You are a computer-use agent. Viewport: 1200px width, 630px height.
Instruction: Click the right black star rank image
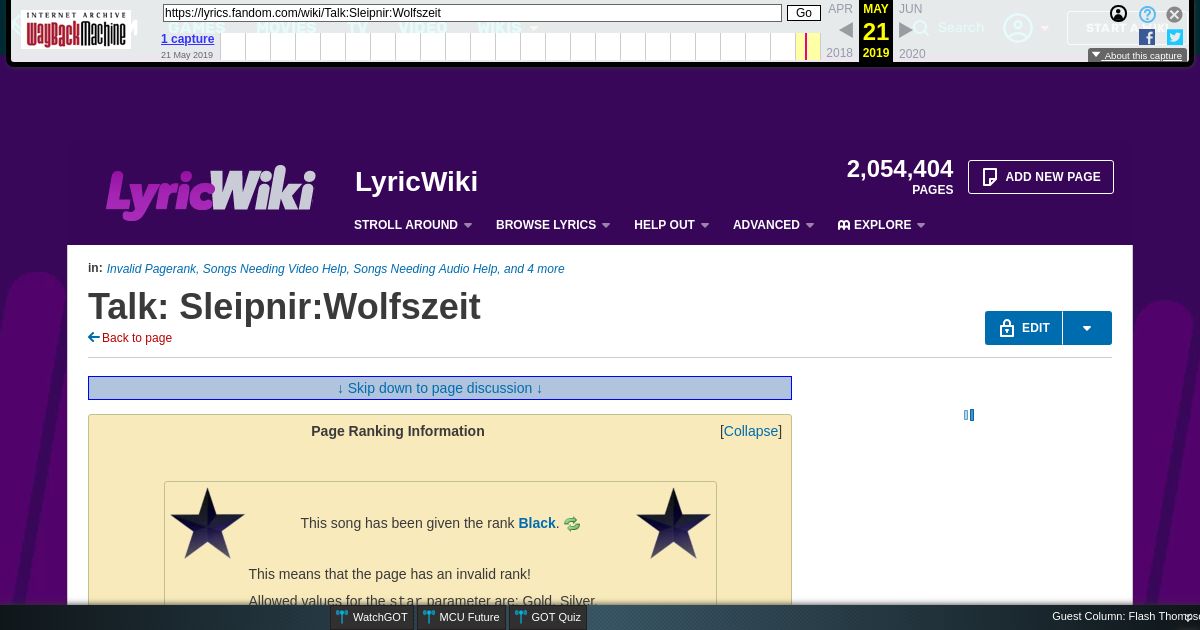(x=673, y=523)
